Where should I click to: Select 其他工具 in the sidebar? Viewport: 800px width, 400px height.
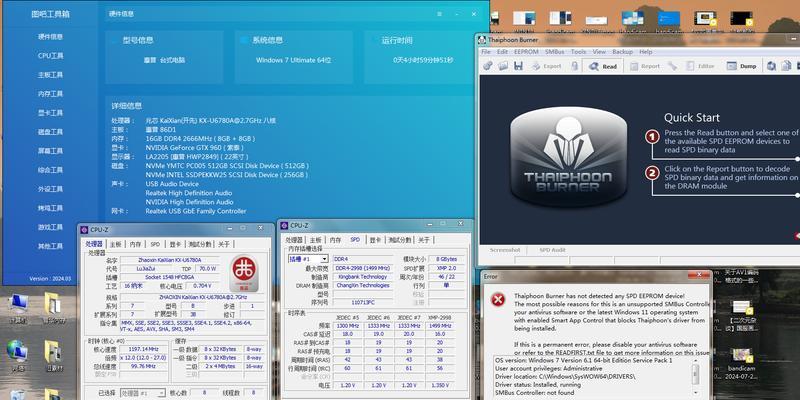[x=50, y=246]
